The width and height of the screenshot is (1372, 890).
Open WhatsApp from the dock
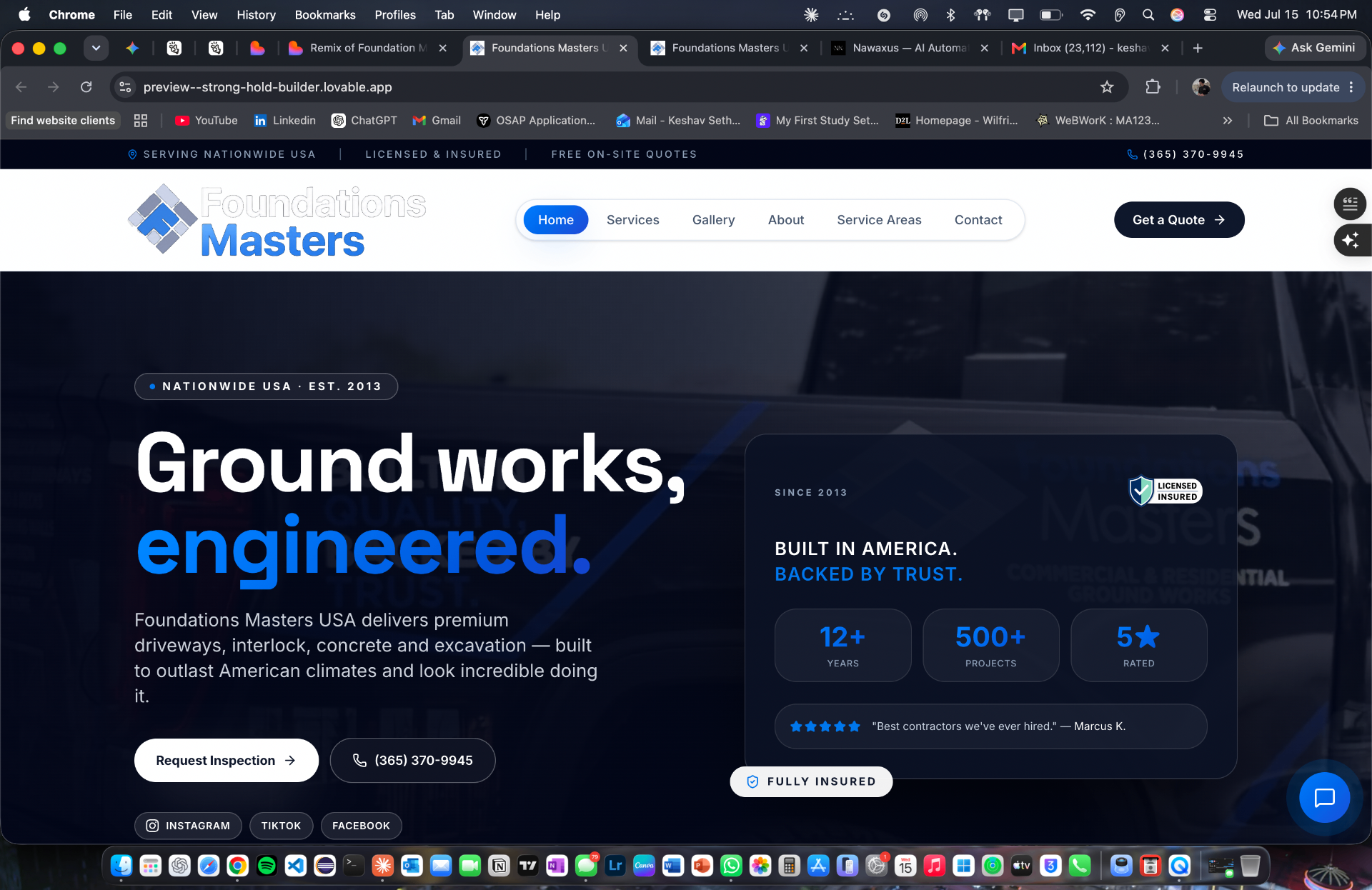click(x=731, y=866)
